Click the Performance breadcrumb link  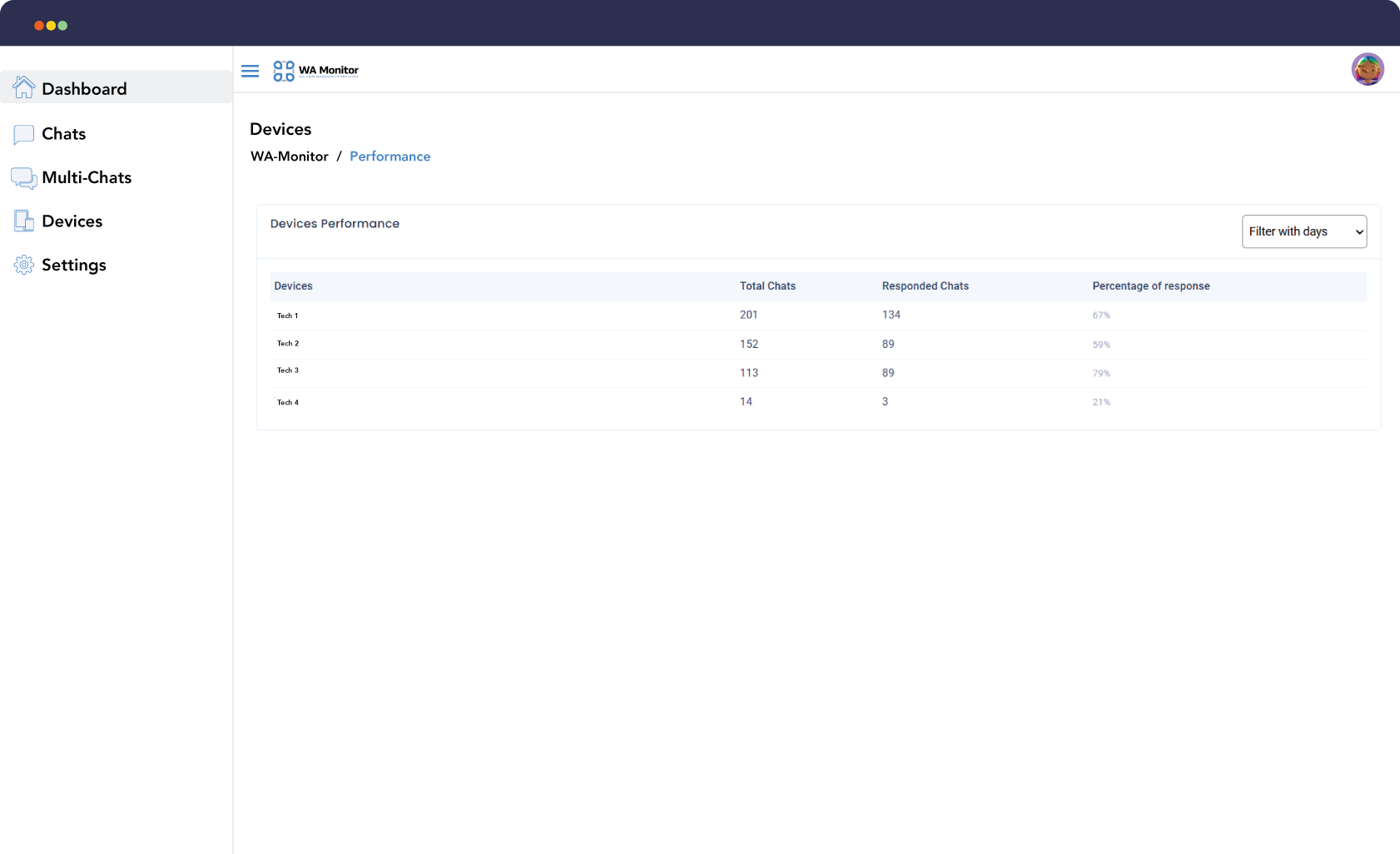click(x=390, y=156)
